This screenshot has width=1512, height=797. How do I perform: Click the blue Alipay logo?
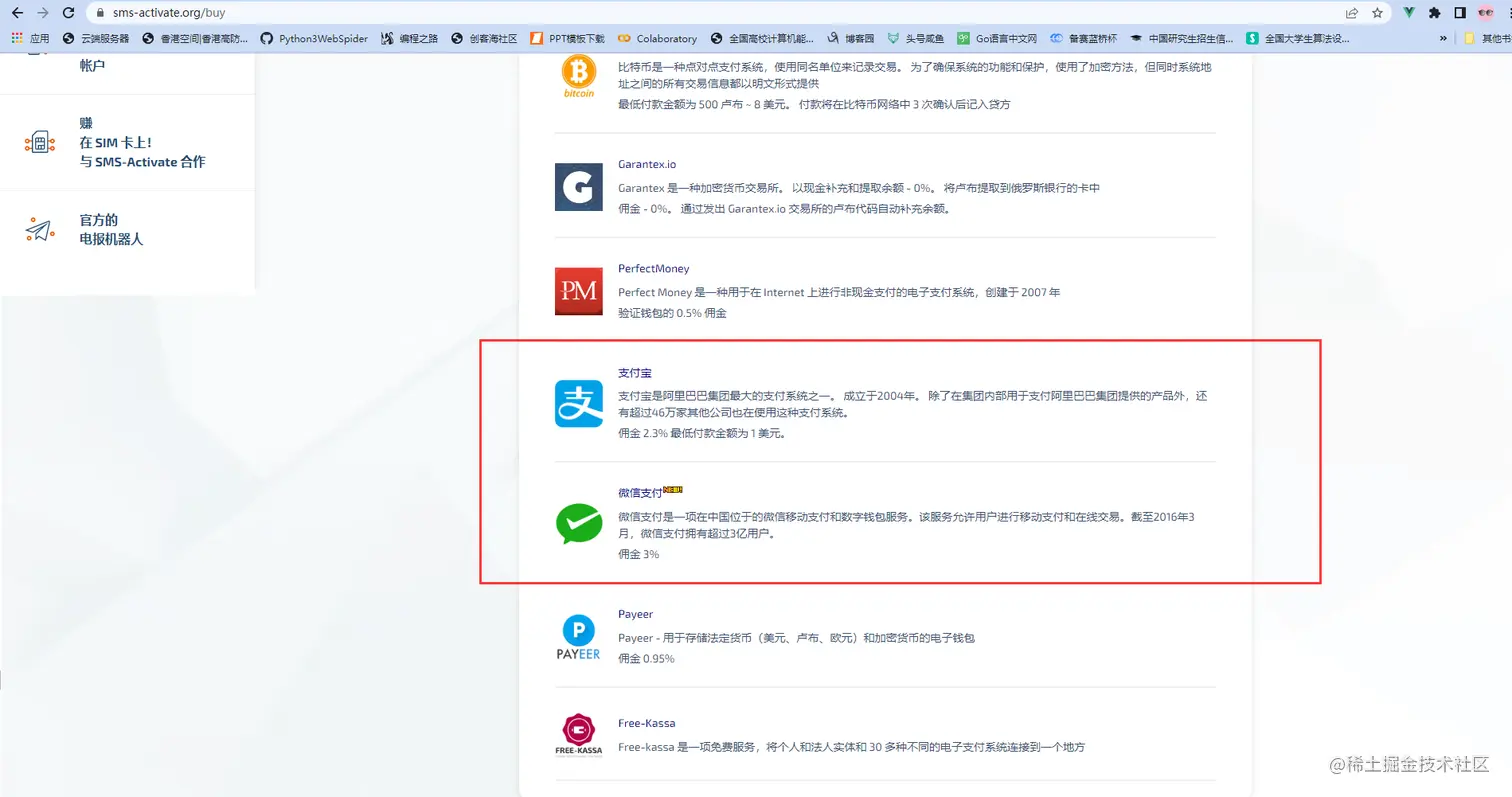tap(578, 405)
